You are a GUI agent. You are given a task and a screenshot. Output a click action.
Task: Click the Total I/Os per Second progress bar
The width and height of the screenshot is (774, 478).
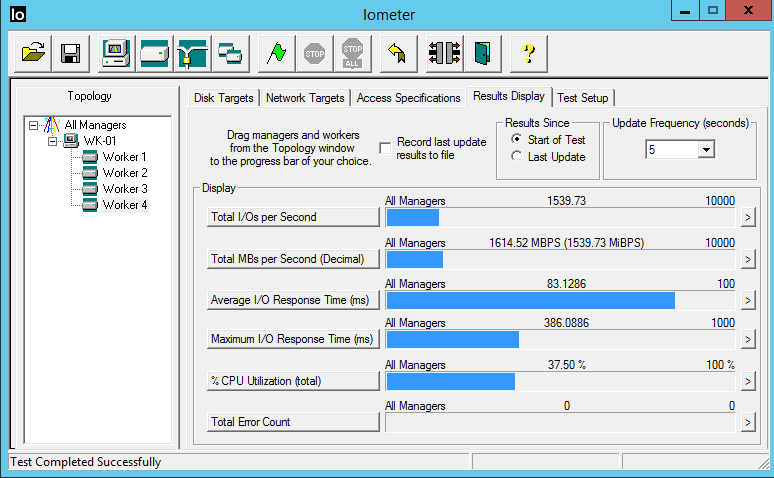(560, 217)
